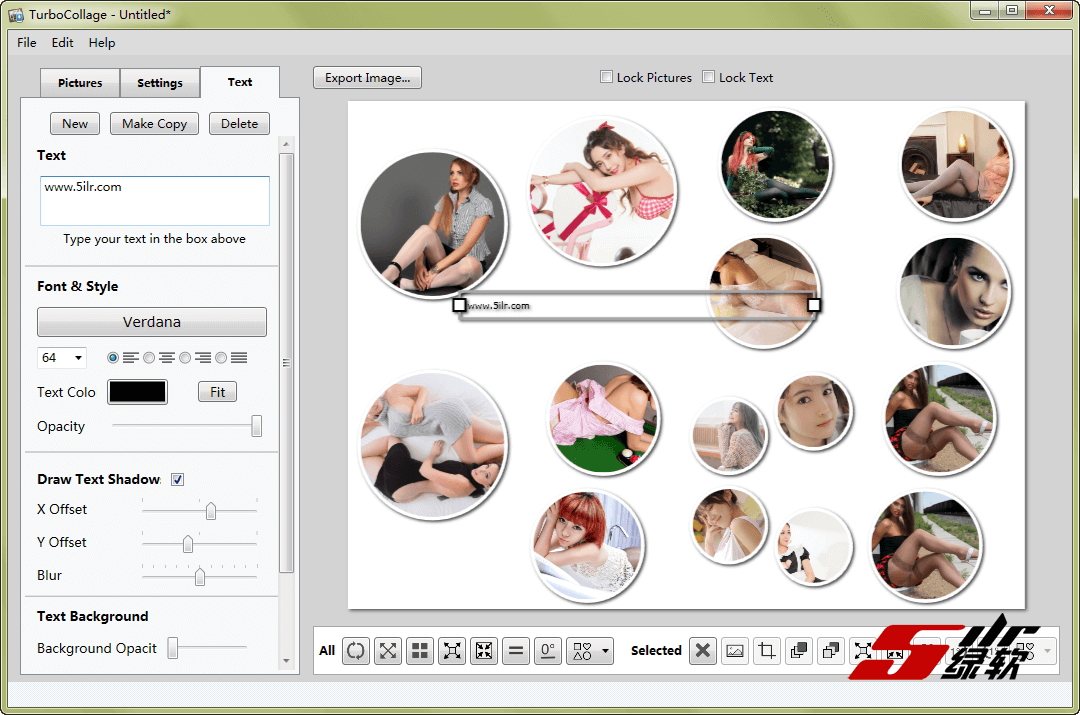Switch to the Pictures tab
The width and height of the screenshot is (1080, 715).
[80, 83]
